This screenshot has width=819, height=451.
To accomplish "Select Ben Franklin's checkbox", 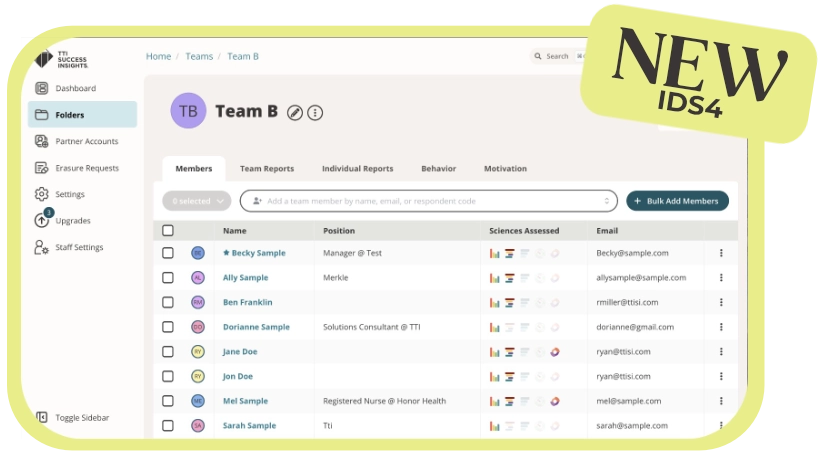I will click(168, 302).
